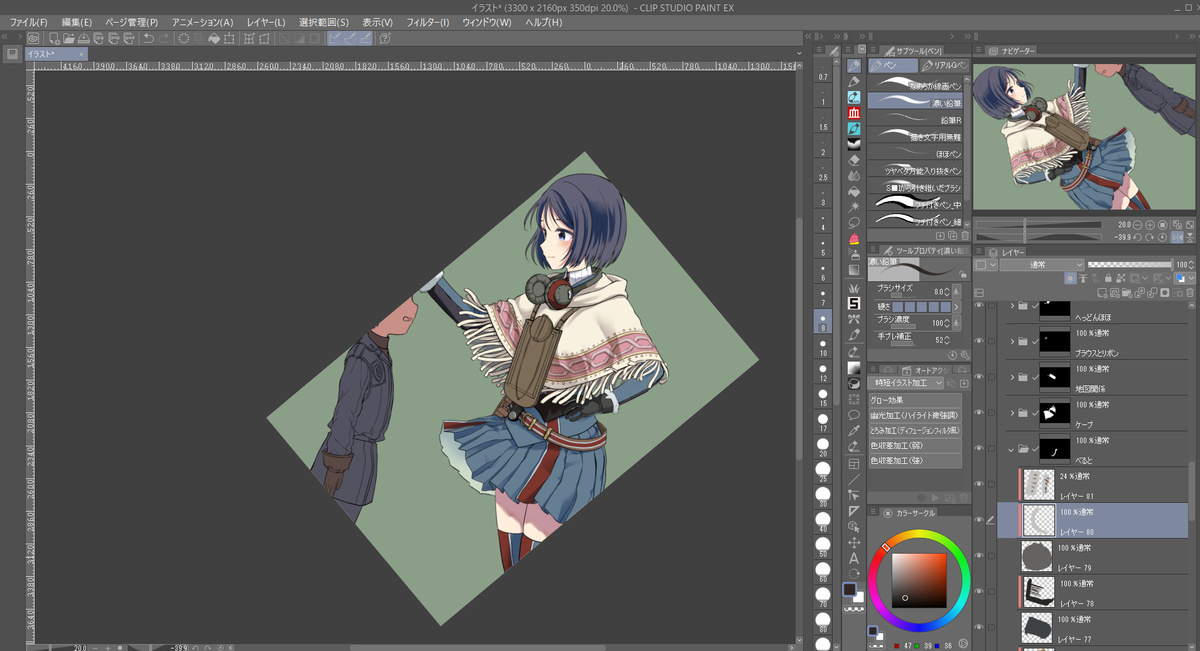Zoom out using Navigator minus button
Image resolution: width=1200 pixels, height=651 pixels.
[1136, 225]
